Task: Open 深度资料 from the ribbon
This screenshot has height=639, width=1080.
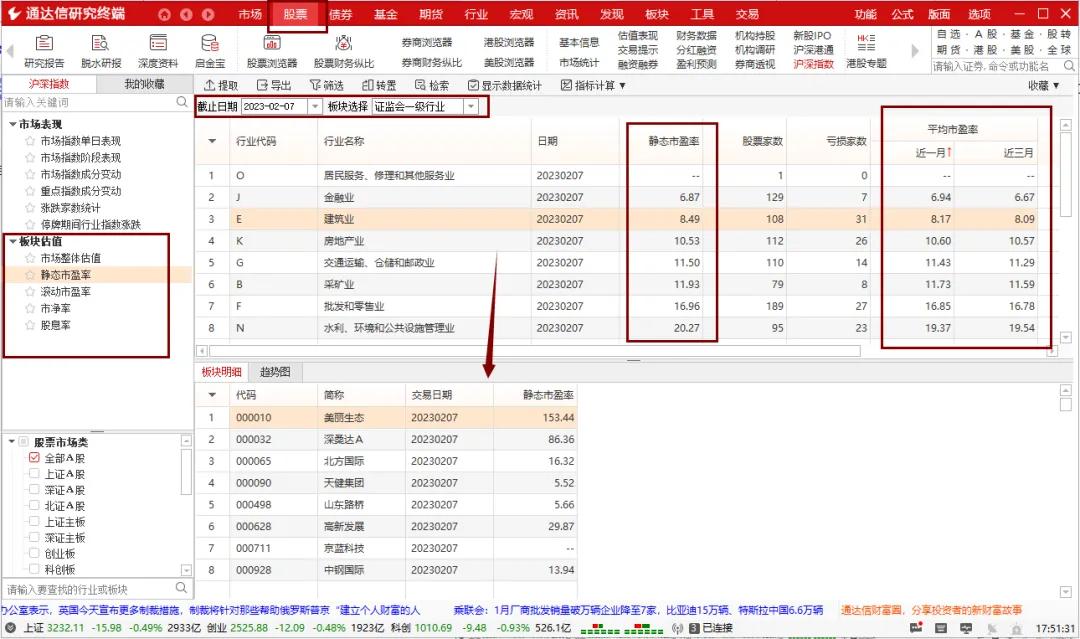Action: click(158, 52)
